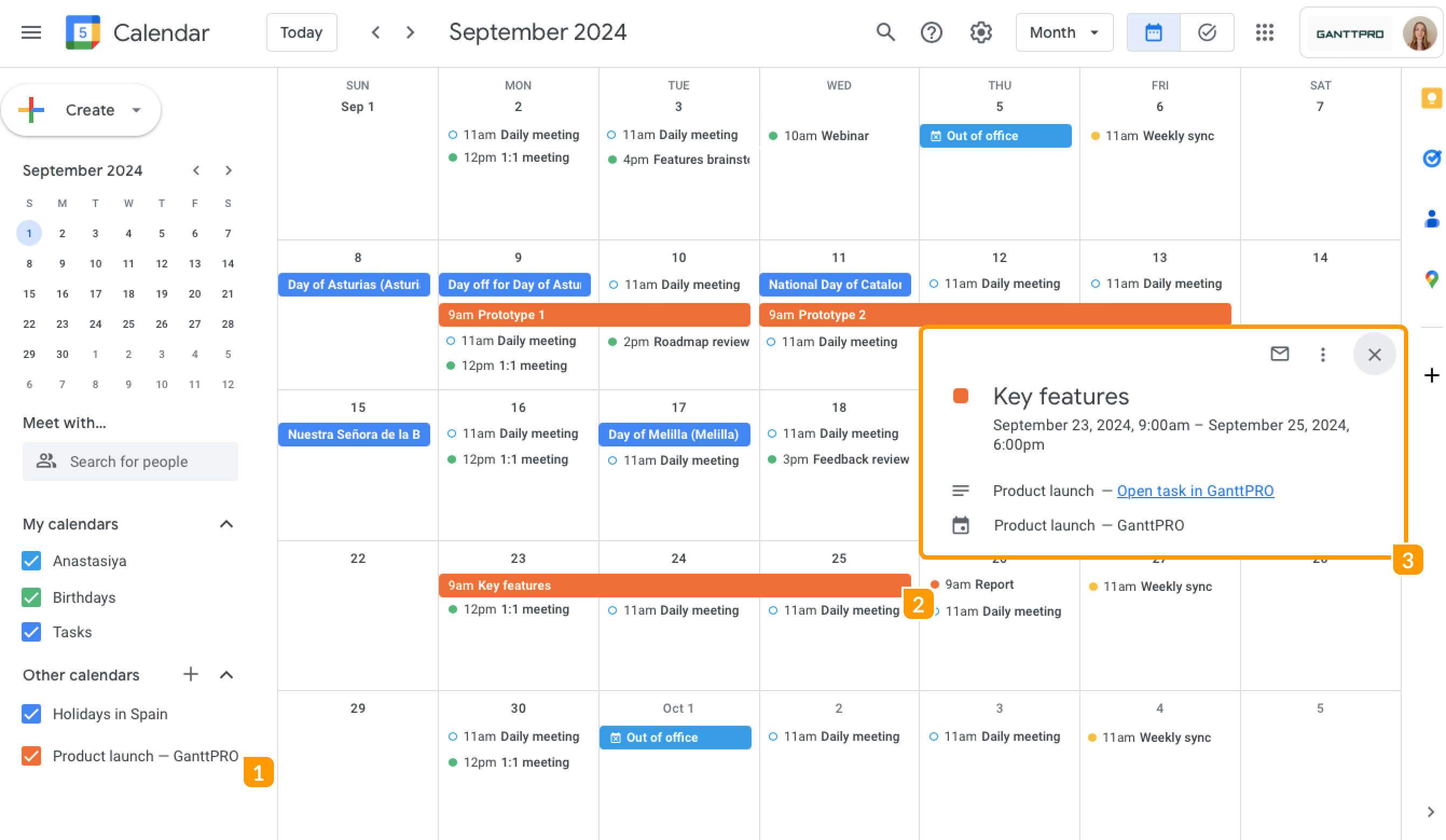Open Google Keep from the right side panel
This screenshot has height=840, width=1446.
(x=1431, y=98)
